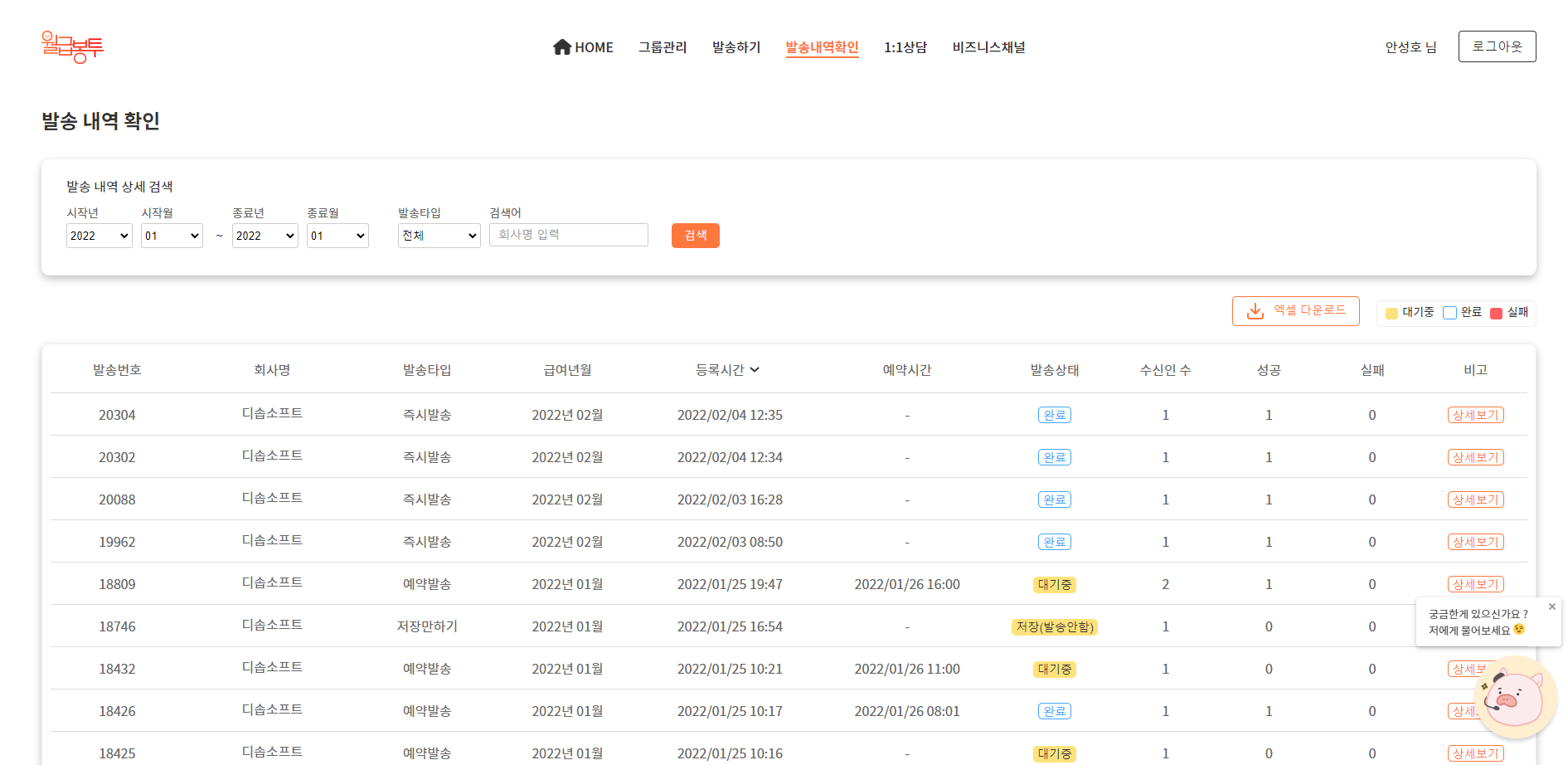
Task: Click 상세보기 for row 19962
Action: (1476, 542)
